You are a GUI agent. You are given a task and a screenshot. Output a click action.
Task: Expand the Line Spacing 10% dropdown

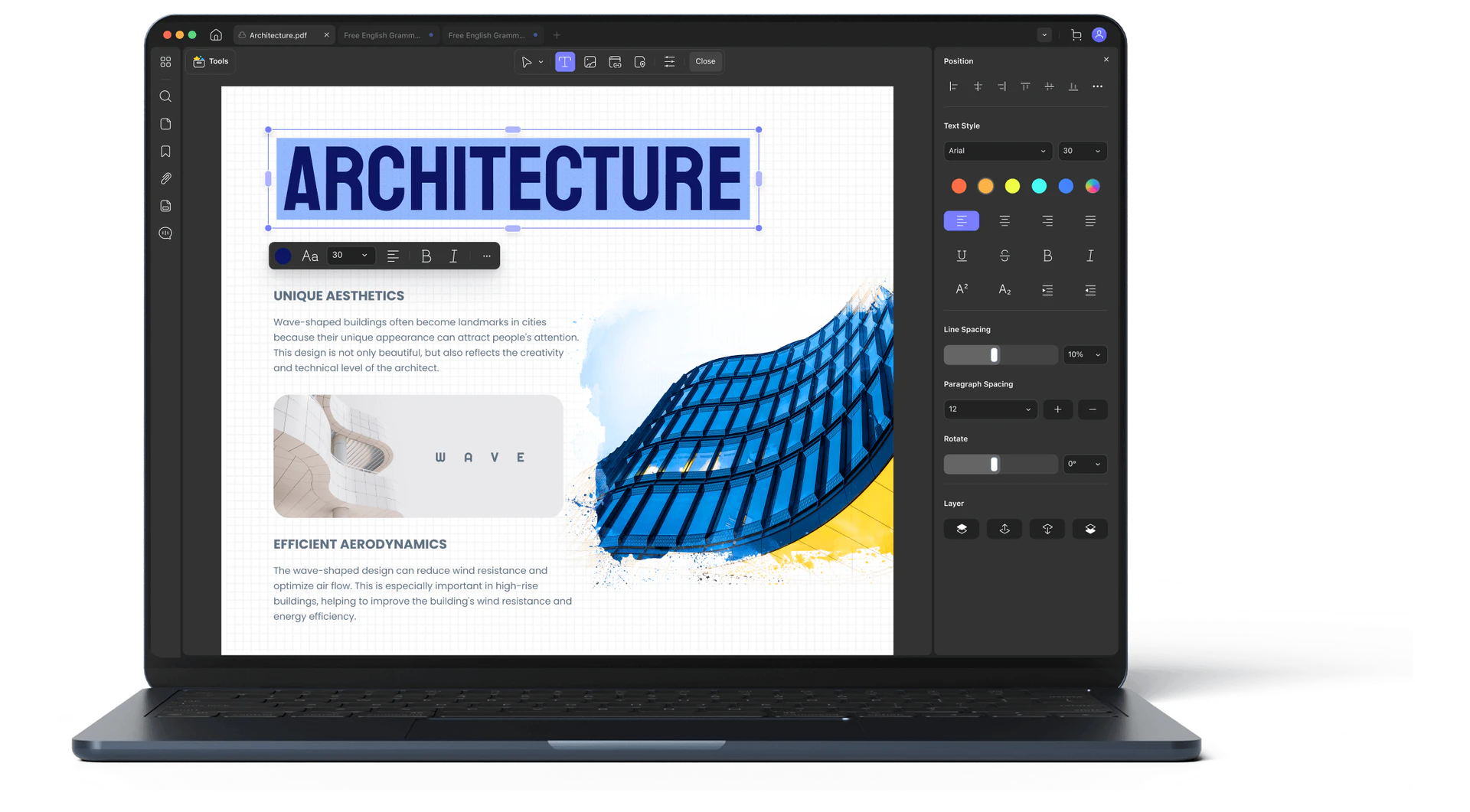pyautogui.click(x=1084, y=354)
